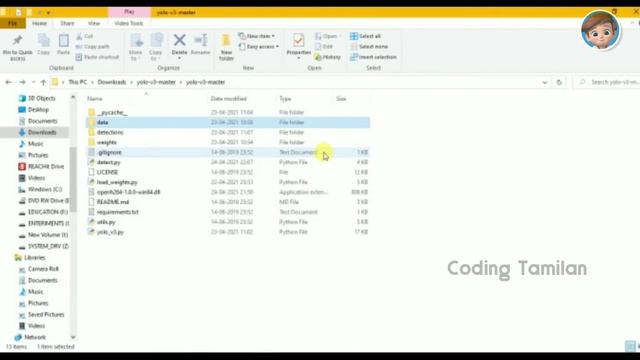Sort by Type column header
This screenshot has height=360, width=640.
[x=285, y=99]
